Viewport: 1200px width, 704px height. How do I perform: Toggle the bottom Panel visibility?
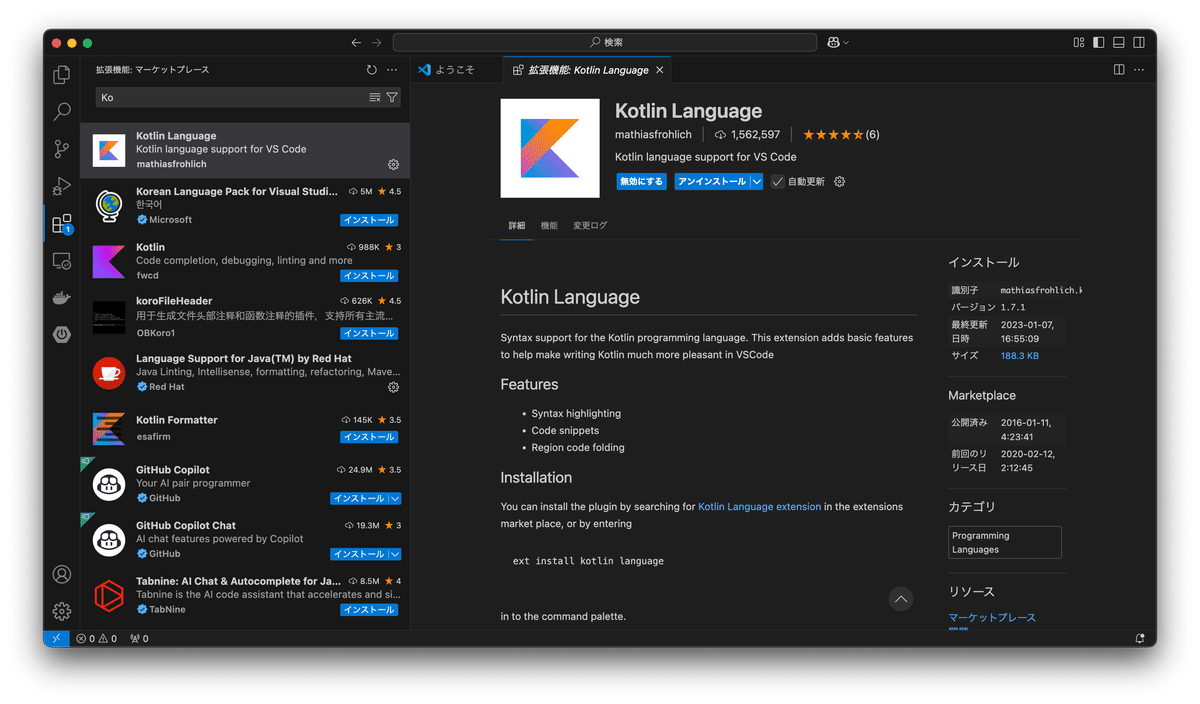click(x=1119, y=42)
